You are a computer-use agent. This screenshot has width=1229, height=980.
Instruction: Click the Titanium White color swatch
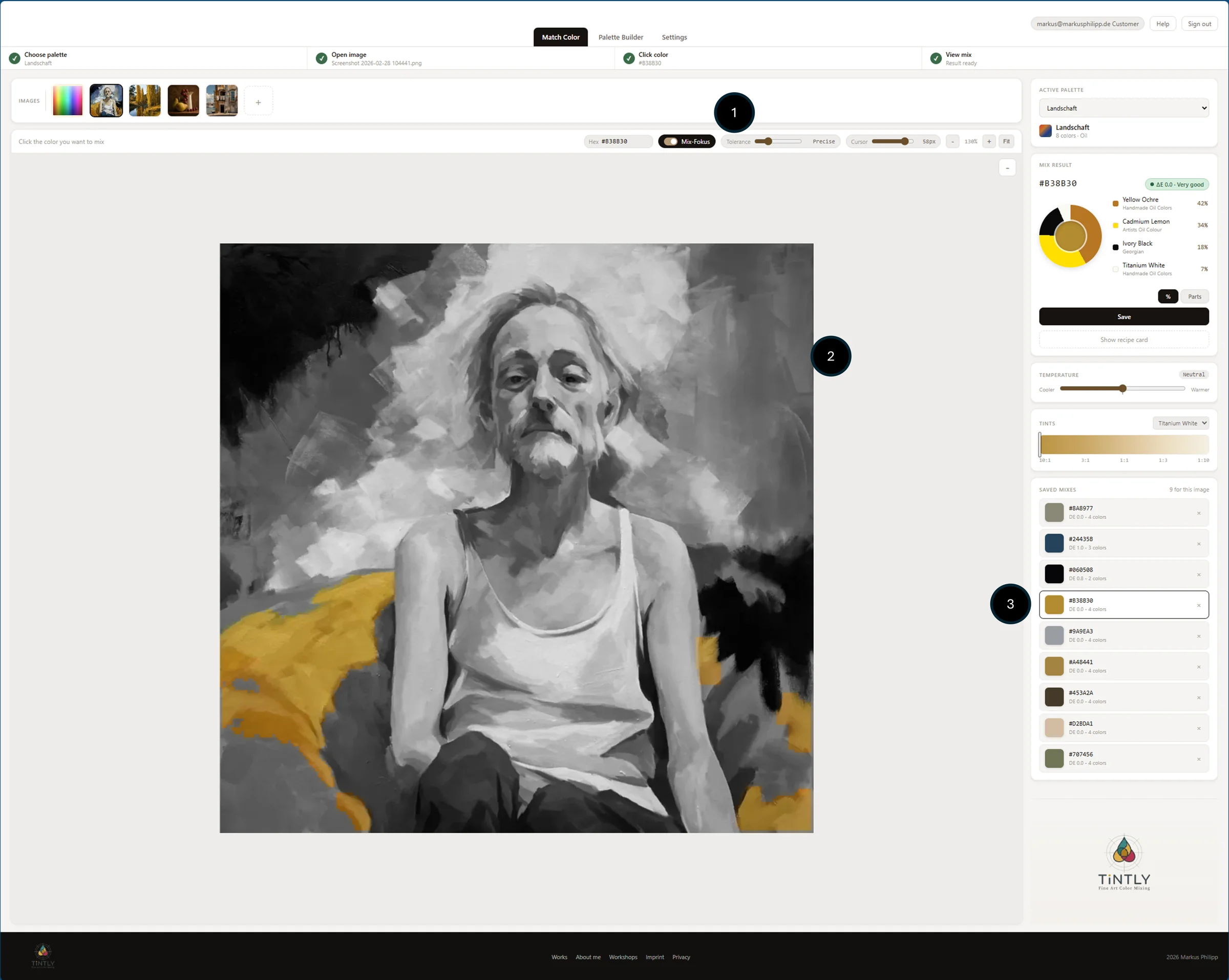pyautogui.click(x=1115, y=269)
